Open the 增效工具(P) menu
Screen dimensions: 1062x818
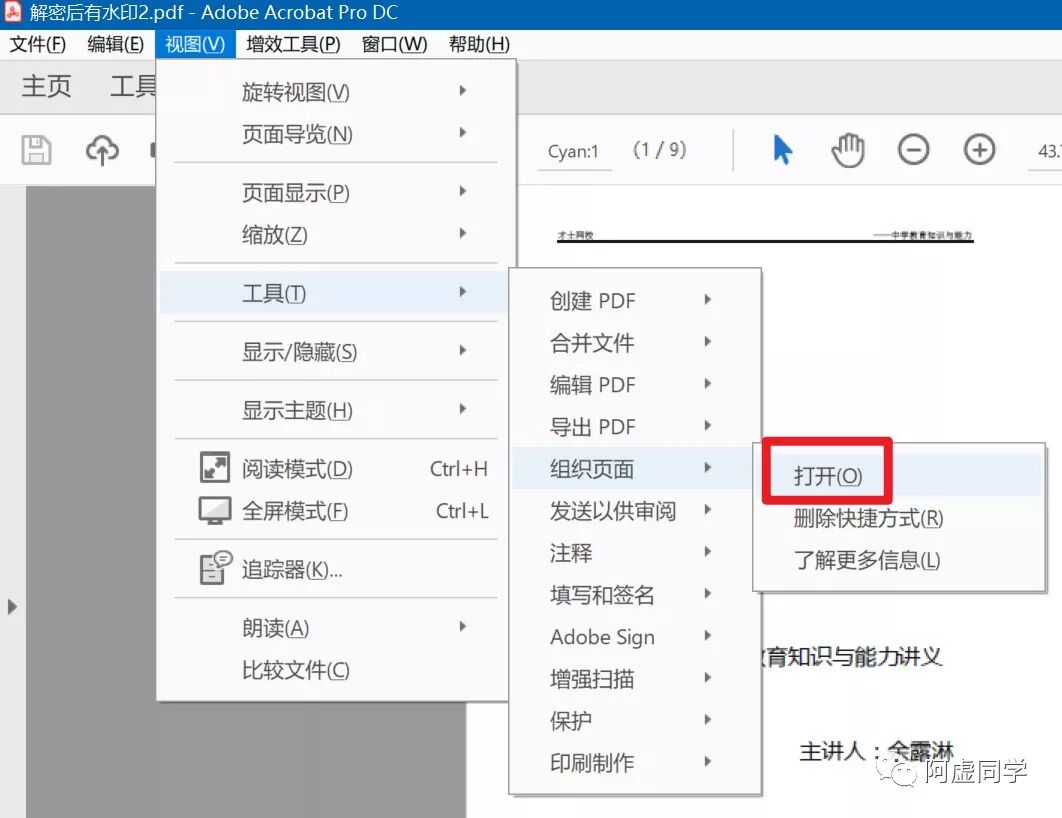[x=293, y=45]
